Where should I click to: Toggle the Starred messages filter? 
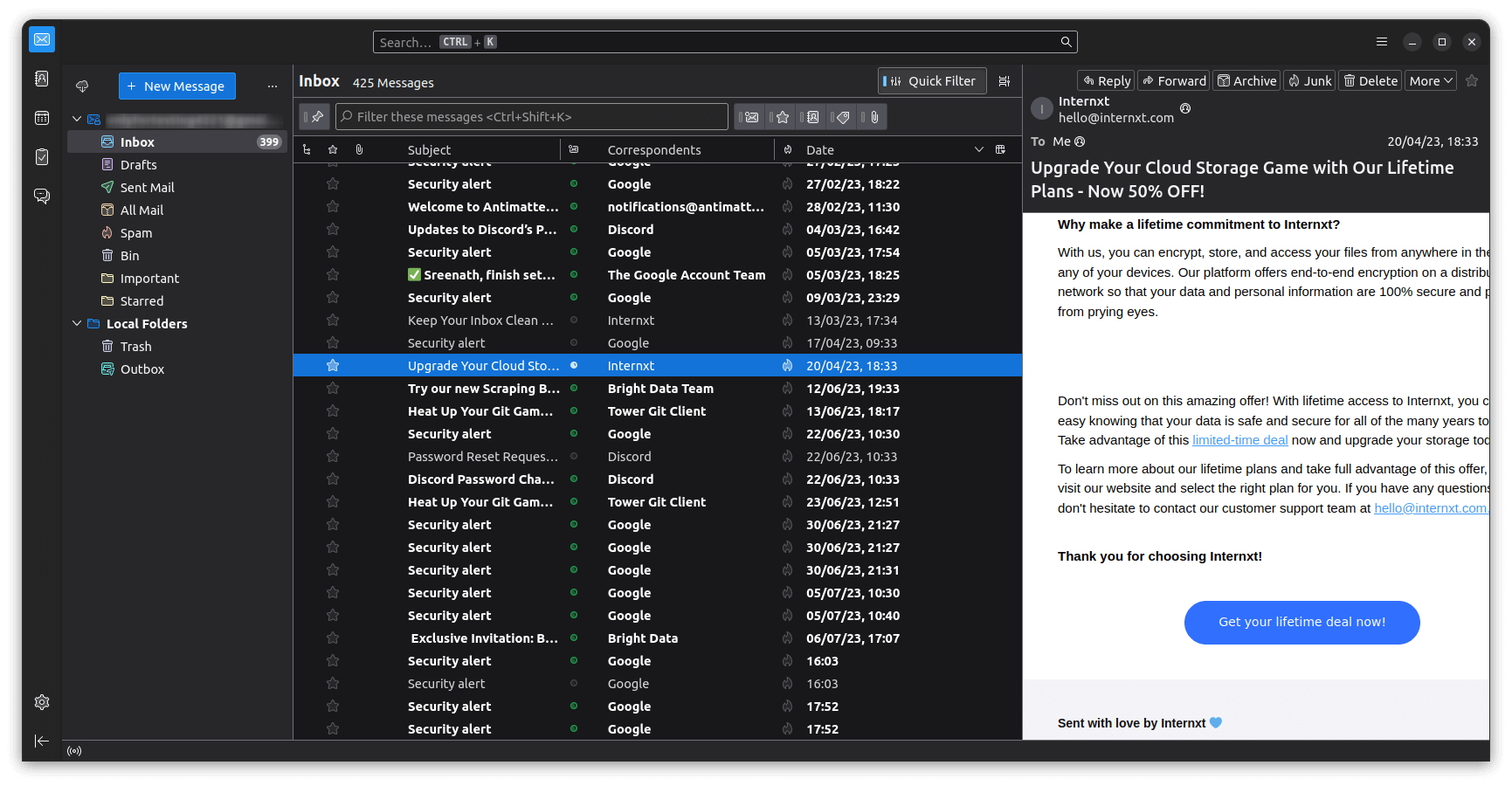tap(781, 116)
